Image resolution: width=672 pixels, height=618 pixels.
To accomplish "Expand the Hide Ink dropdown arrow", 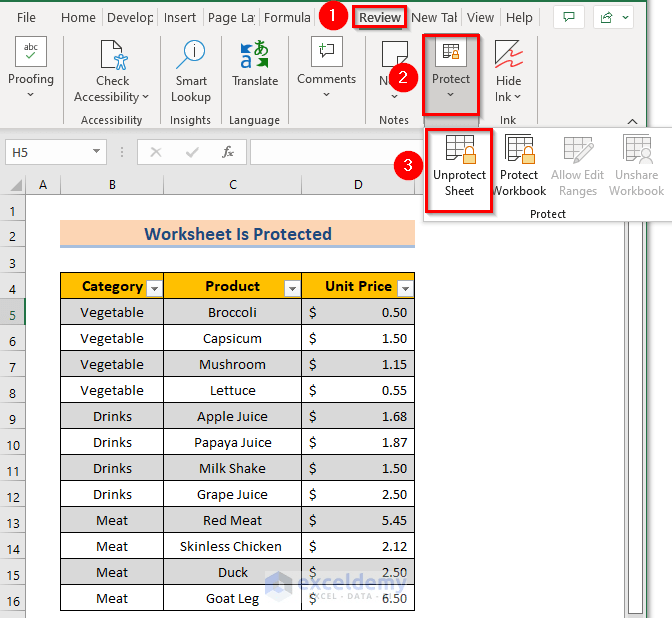I will click(x=517, y=97).
